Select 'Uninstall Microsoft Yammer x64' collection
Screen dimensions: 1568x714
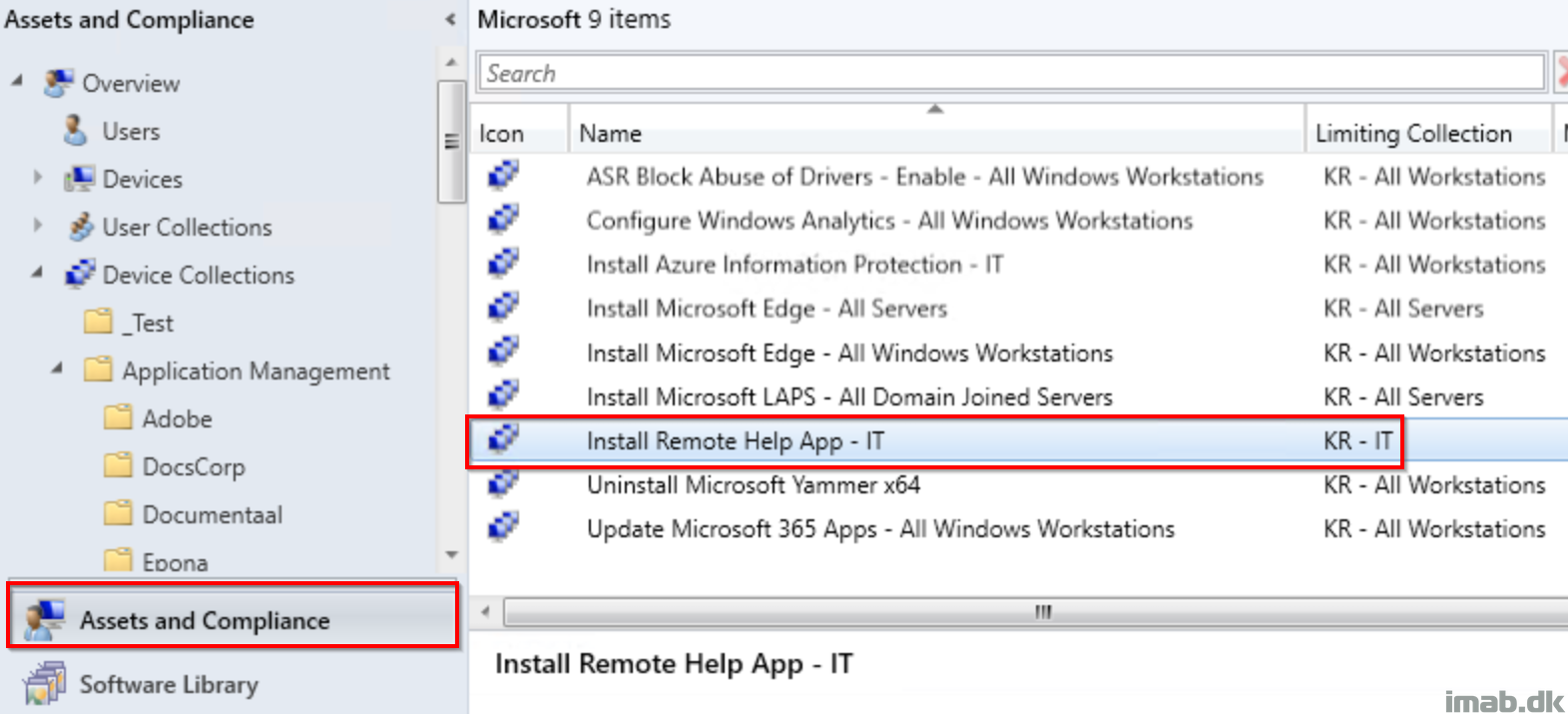754,483
